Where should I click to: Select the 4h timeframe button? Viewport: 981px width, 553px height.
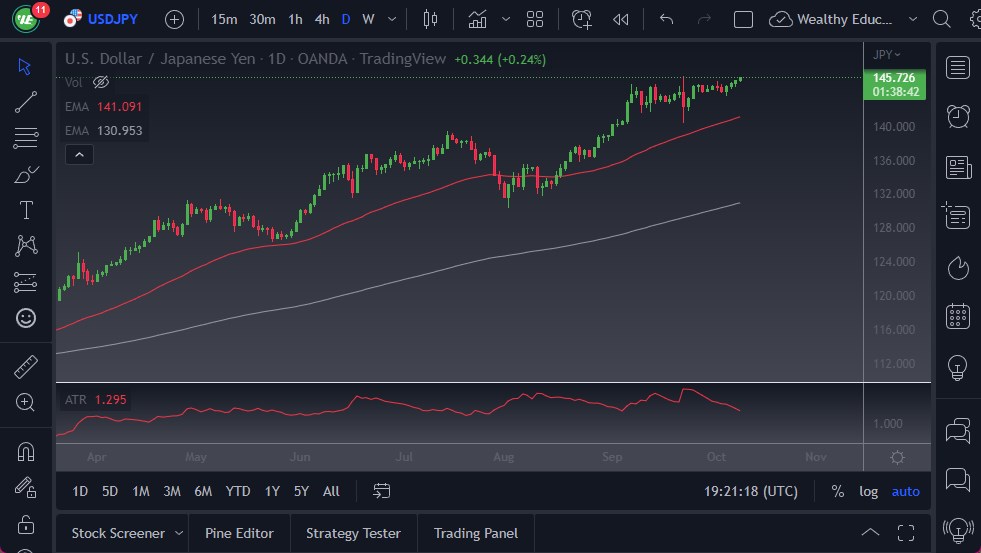[322, 19]
